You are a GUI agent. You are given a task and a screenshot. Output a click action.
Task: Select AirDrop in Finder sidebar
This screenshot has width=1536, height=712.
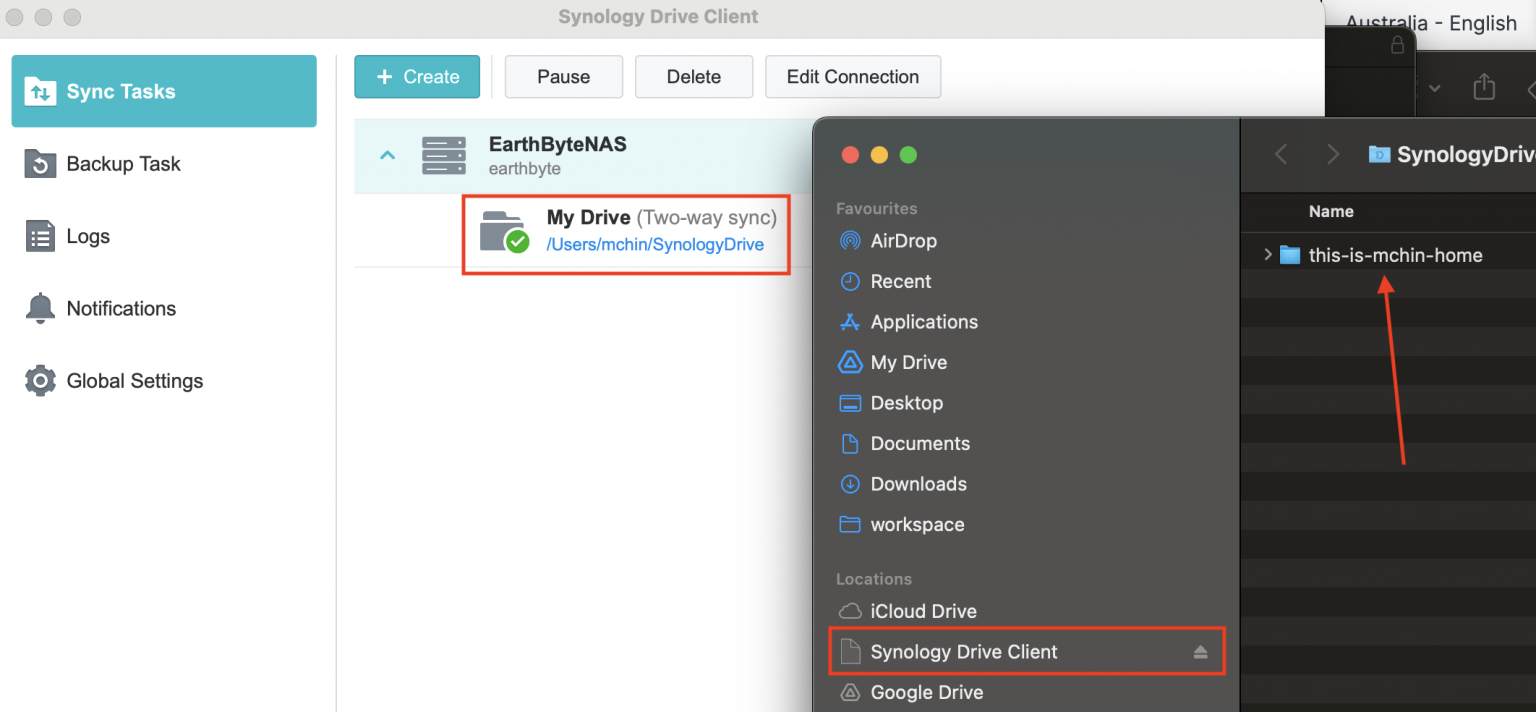901,240
